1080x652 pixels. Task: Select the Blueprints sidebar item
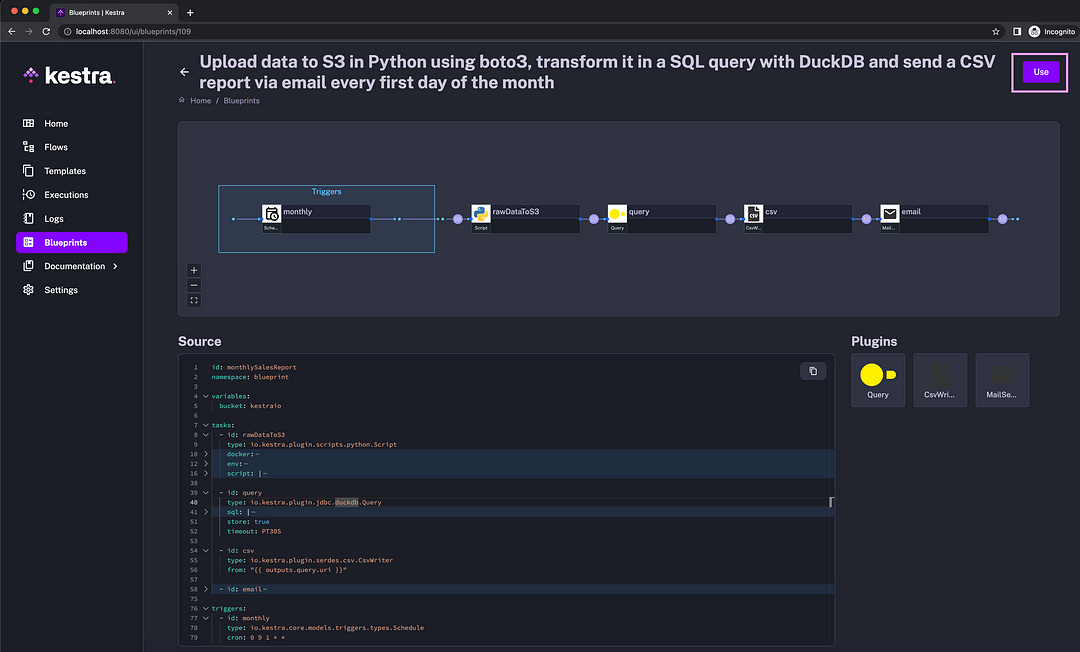(x=72, y=242)
